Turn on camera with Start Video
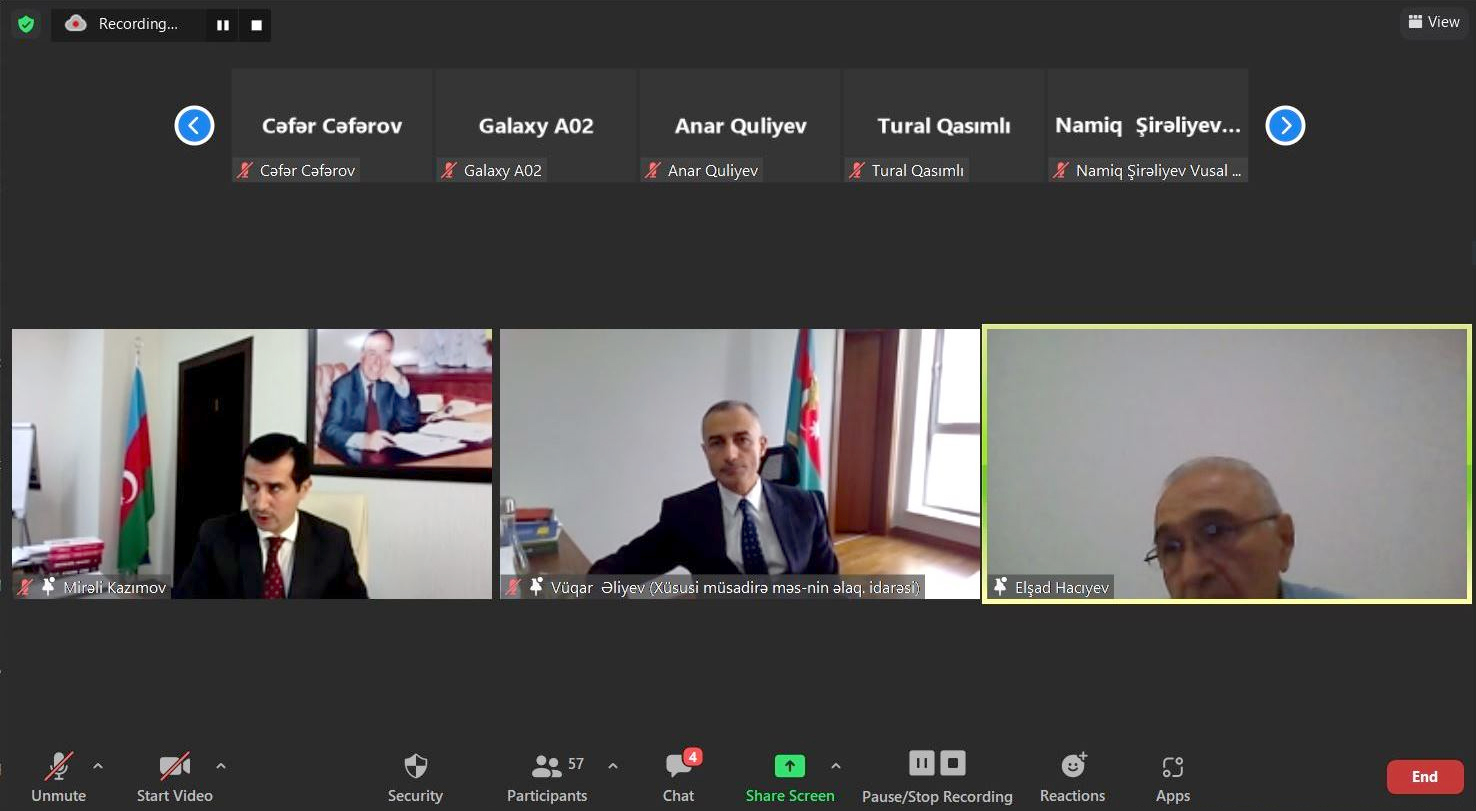Image resolution: width=1476 pixels, height=811 pixels. pyautogui.click(x=174, y=777)
